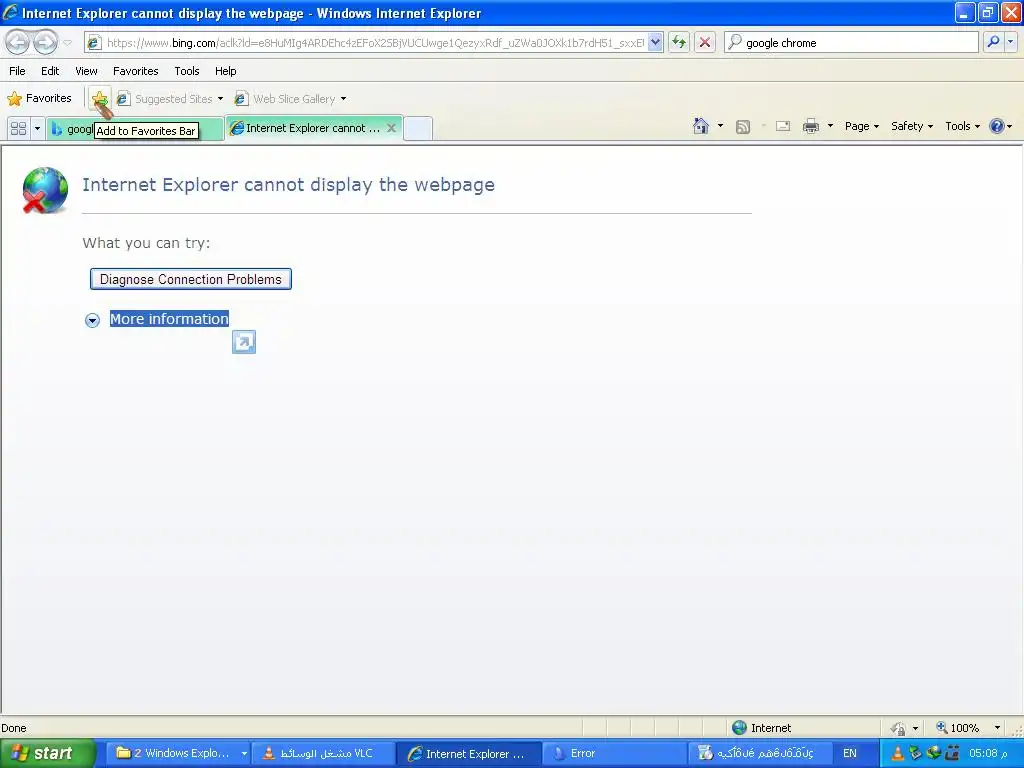Click the Forward navigation arrow
Viewport: 1024px width, 768px height.
tap(45, 42)
